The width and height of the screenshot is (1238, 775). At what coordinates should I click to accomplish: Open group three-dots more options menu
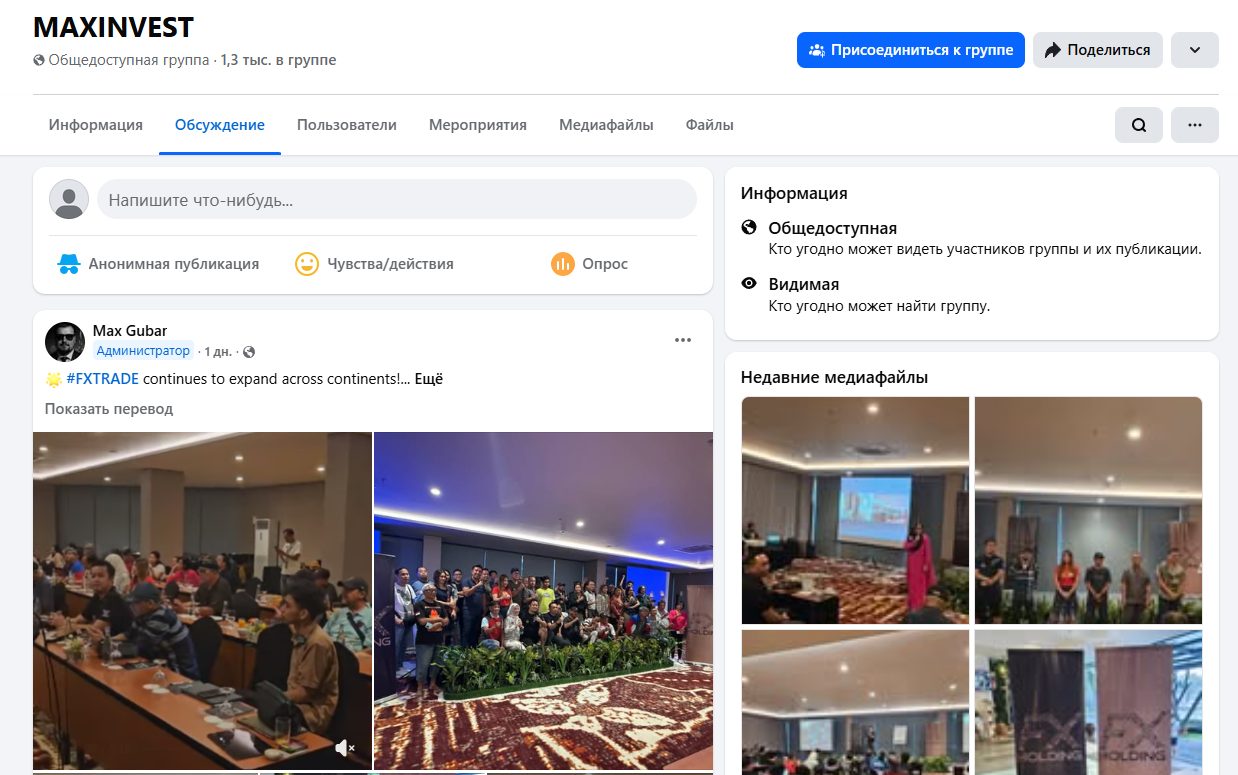point(1195,125)
